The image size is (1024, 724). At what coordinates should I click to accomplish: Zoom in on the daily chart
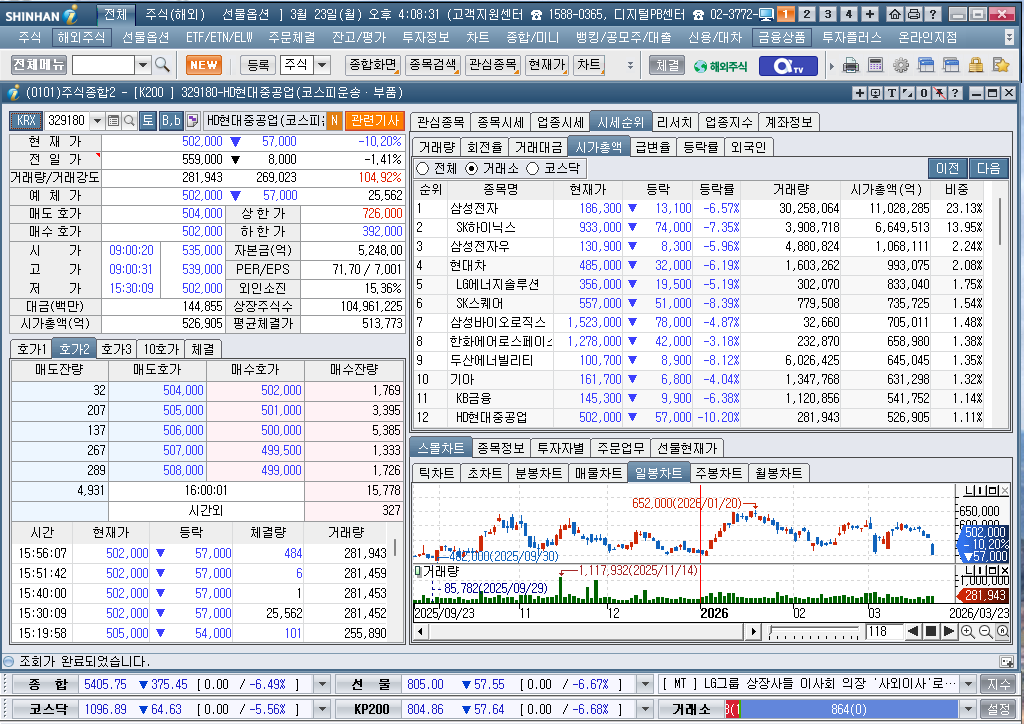(968, 631)
